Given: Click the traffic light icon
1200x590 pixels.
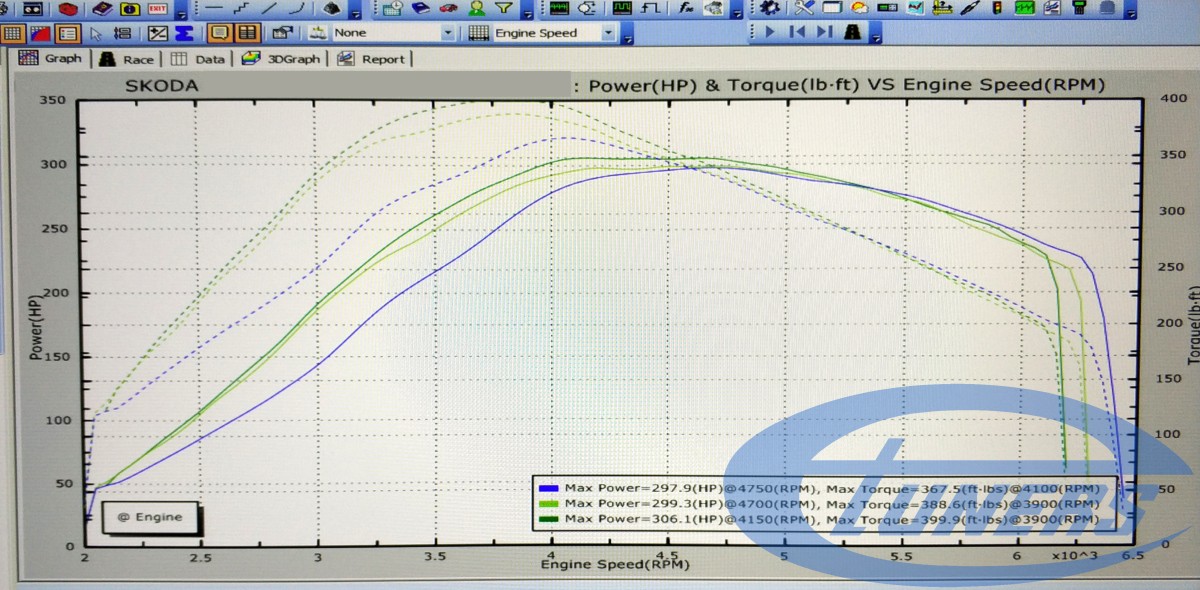Looking at the screenshot, I should point(997,8).
